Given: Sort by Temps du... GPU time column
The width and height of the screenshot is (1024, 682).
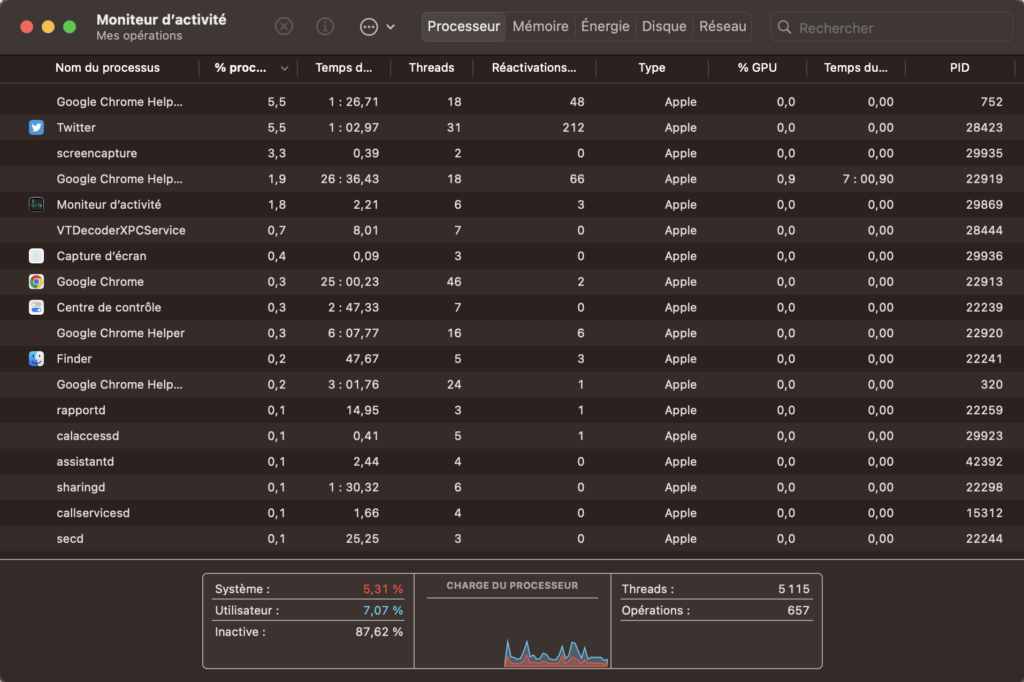Looking at the screenshot, I should pos(856,67).
